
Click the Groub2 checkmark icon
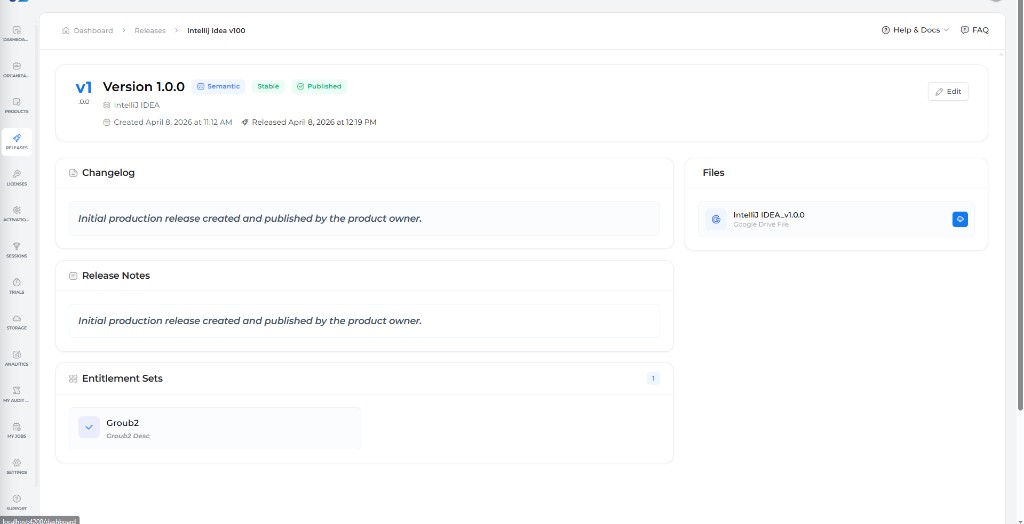coord(89,427)
